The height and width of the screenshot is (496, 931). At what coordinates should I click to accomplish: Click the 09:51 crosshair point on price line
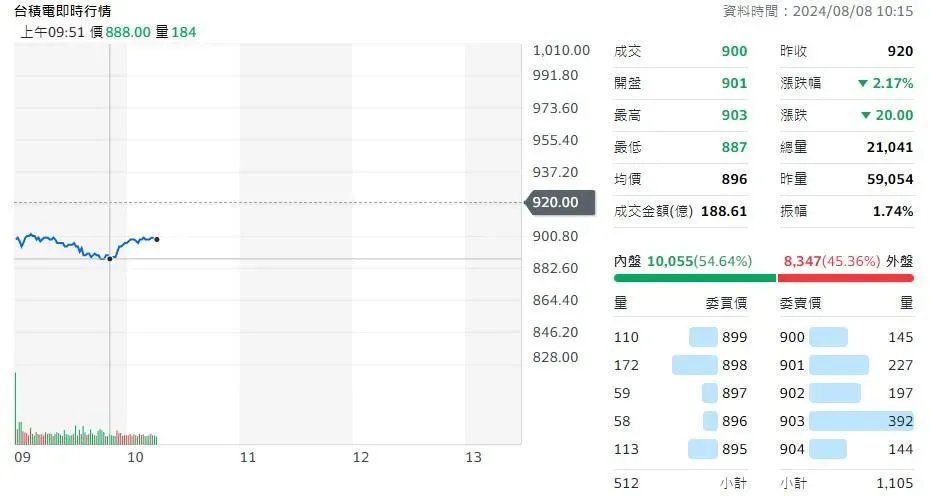tap(110, 259)
